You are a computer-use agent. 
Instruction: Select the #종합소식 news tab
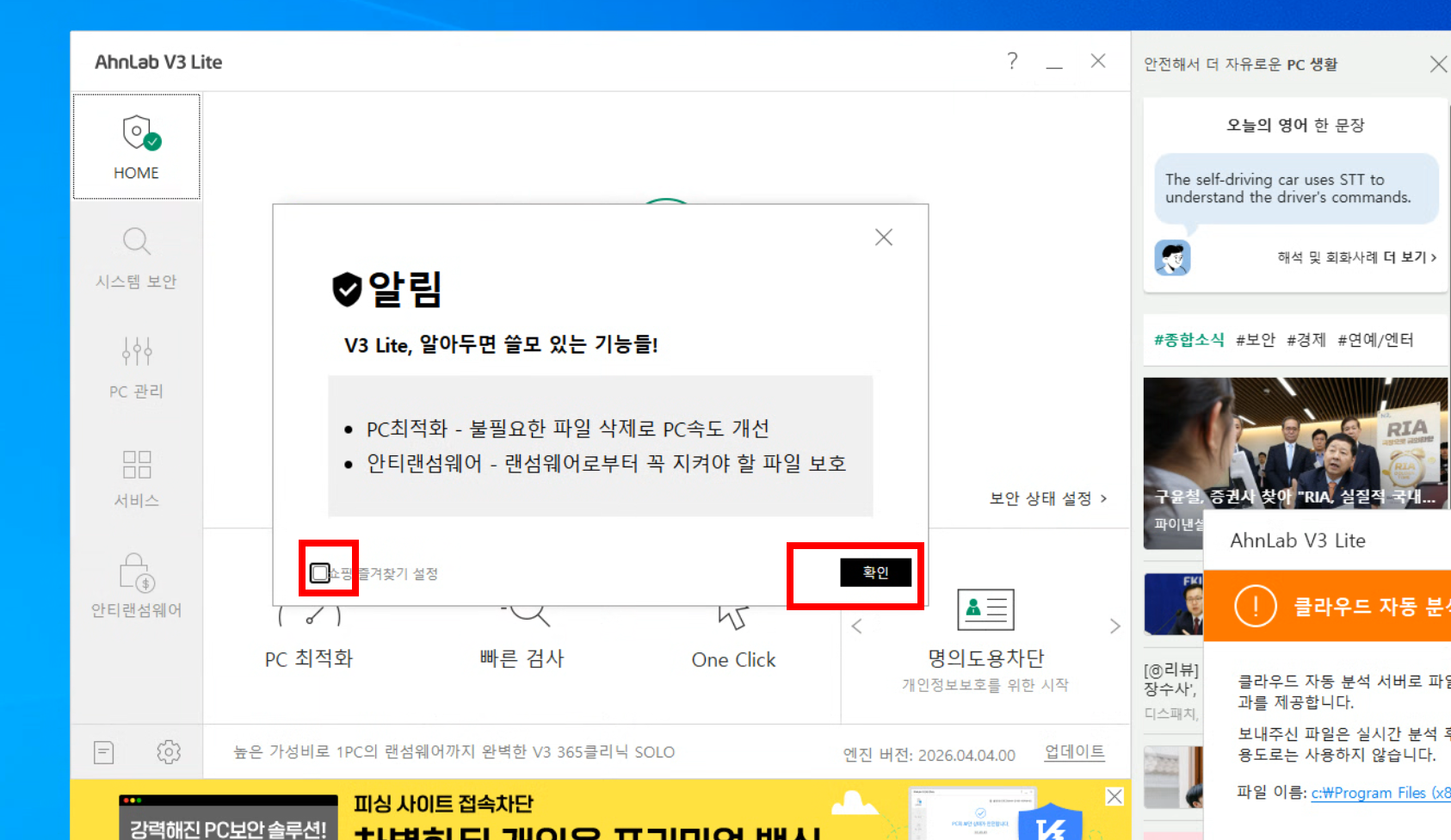(x=1189, y=340)
